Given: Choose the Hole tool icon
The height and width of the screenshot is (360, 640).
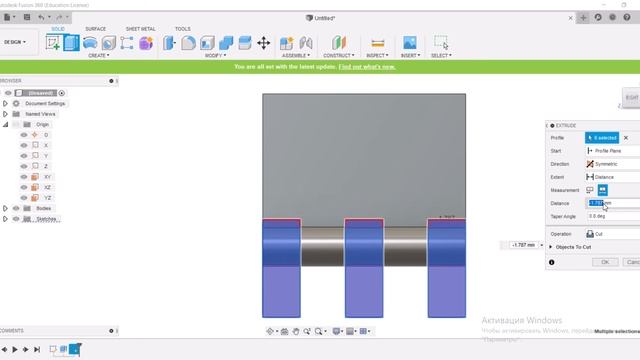Looking at the screenshot, I should point(109,43).
